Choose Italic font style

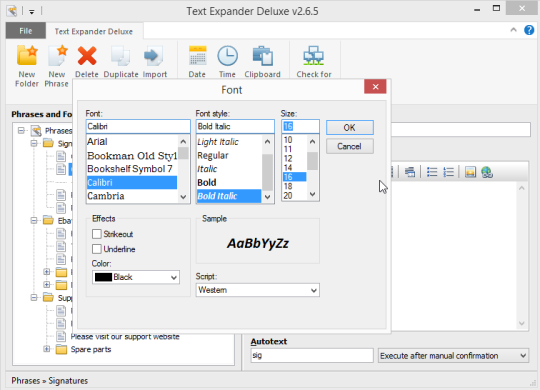(229, 169)
